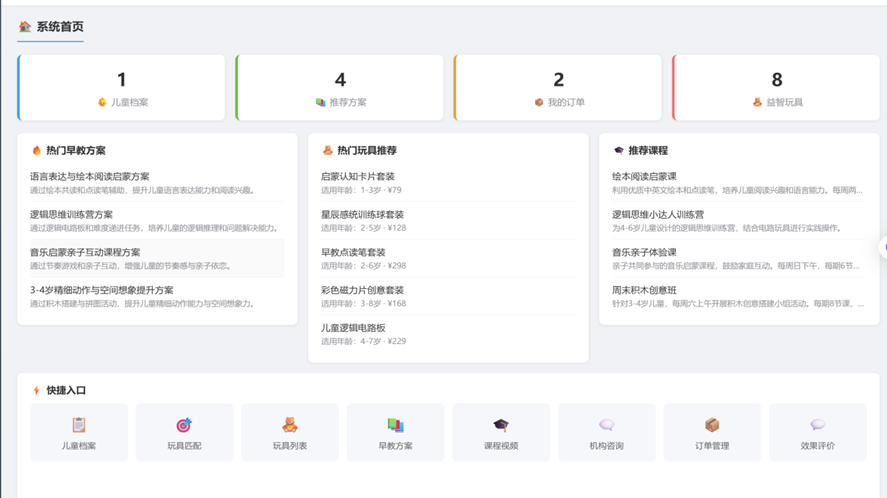Go to 机构咨询 shortcut label

pos(606,446)
